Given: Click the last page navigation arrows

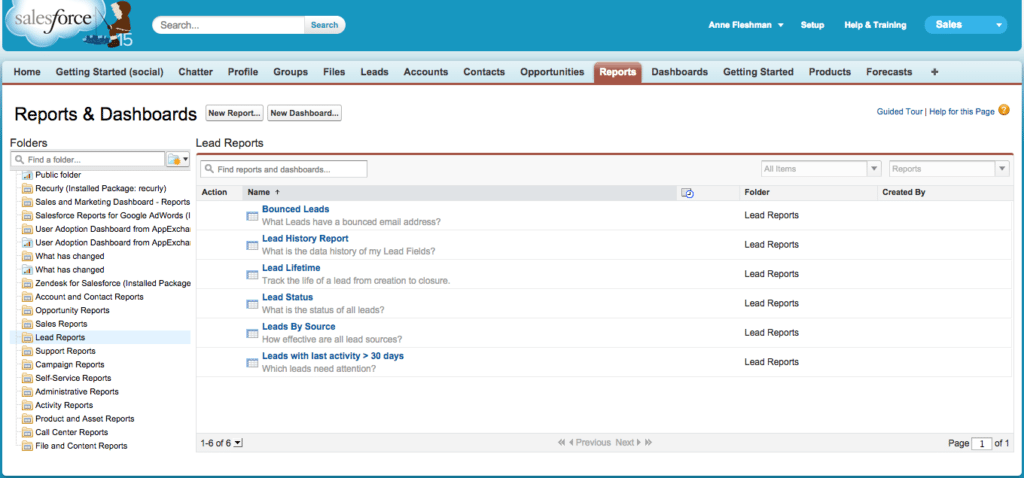Looking at the screenshot, I should 648,443.
